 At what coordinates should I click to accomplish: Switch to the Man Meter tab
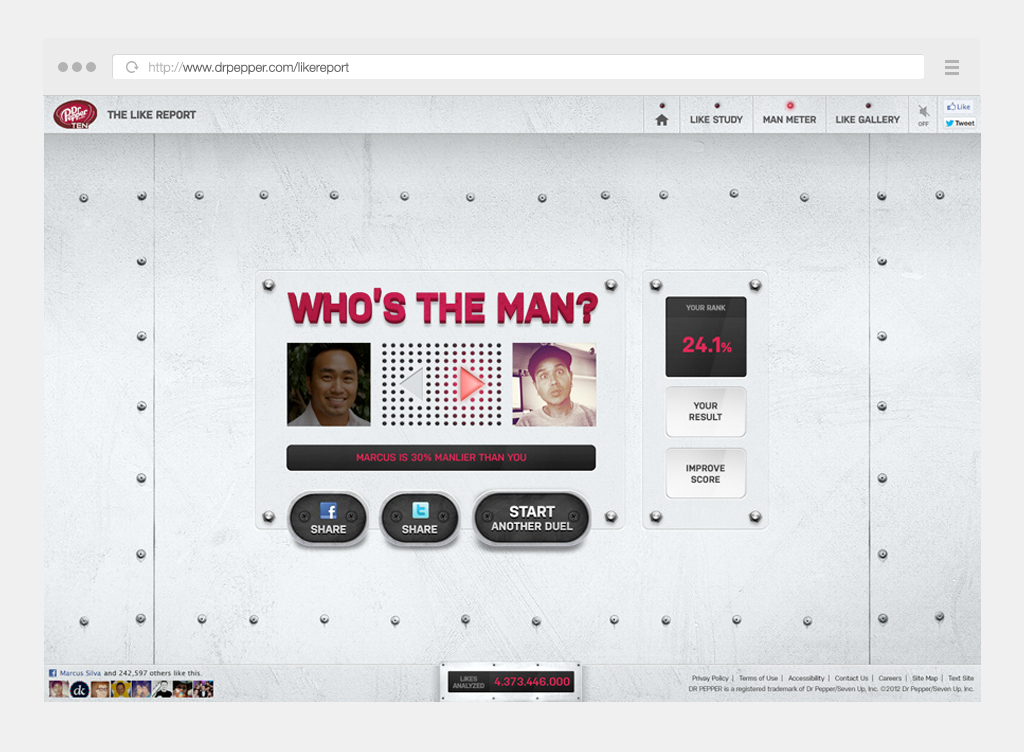(789, 119)
